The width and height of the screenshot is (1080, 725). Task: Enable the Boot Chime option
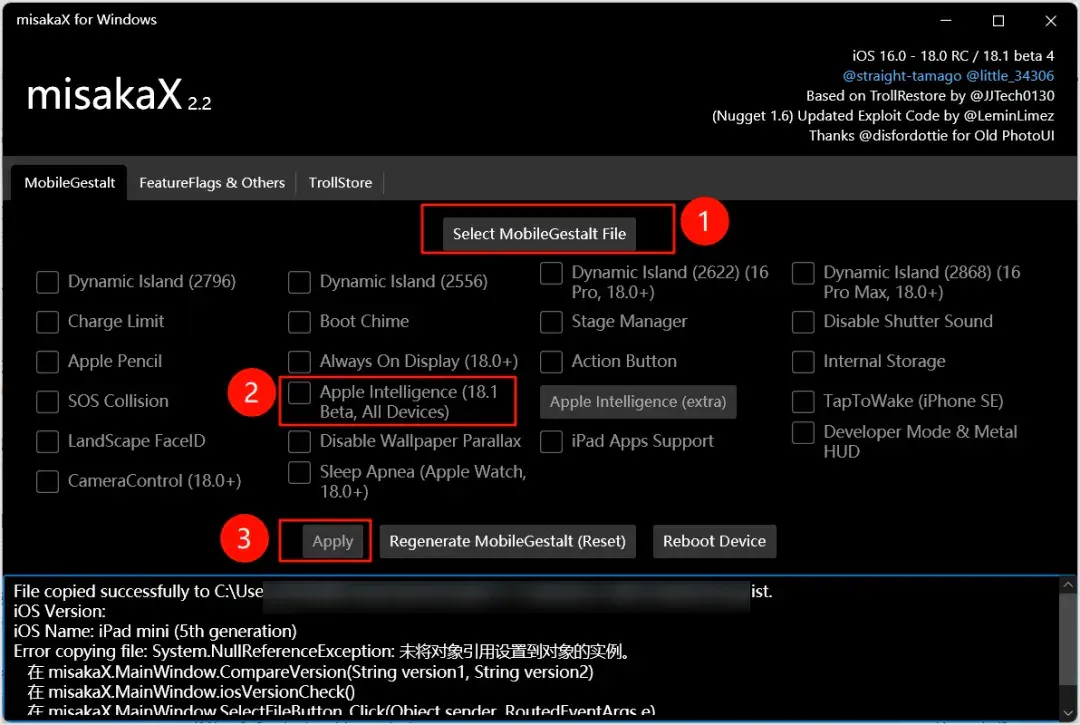coord(299,322)
